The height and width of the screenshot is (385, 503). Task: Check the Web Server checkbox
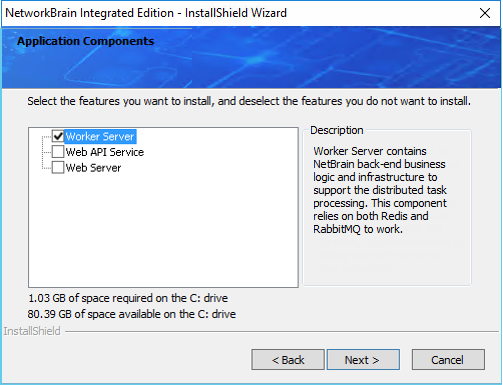coord(58,167)
